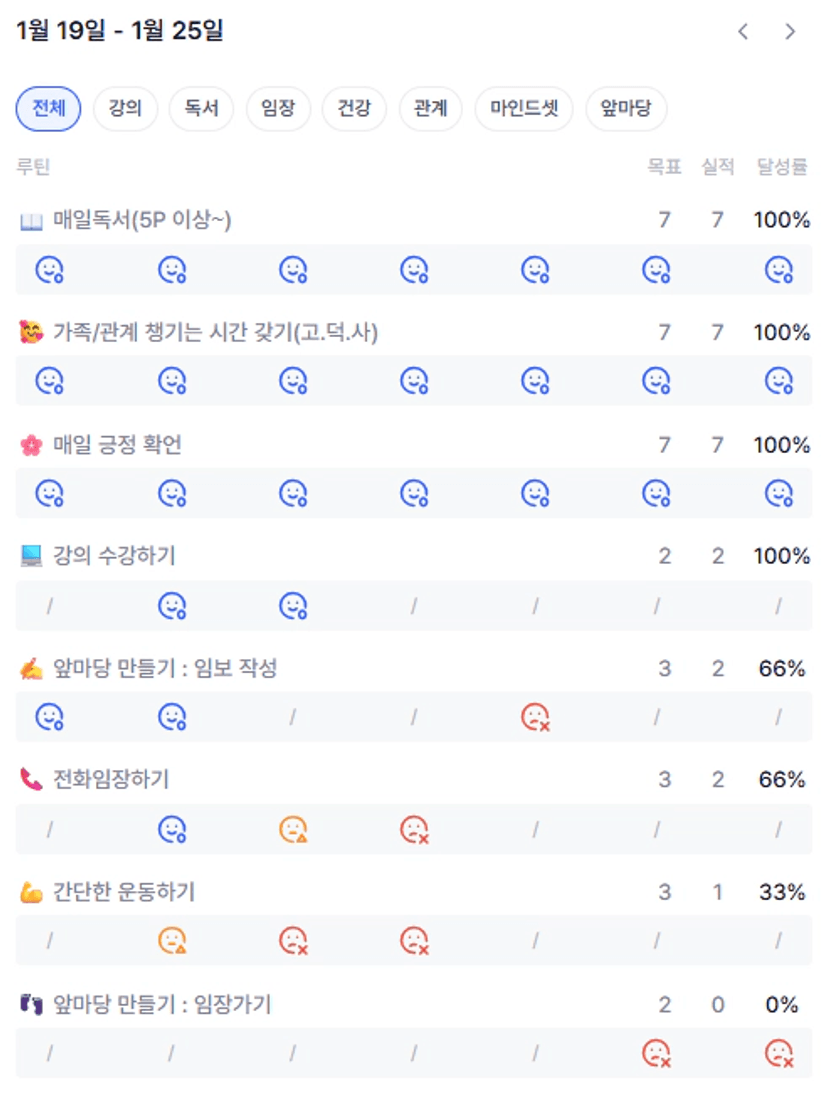Toggle the red failed face for 임보 작성
Viewport: 827px width, 1108px height.
pos(536,717)
